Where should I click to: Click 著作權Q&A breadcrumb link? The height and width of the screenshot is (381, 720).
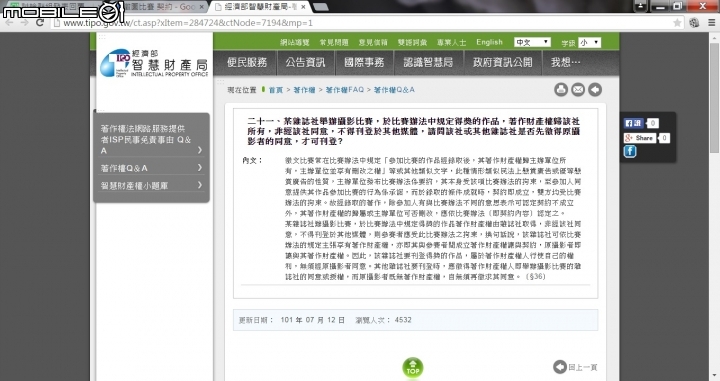[394, 90]
